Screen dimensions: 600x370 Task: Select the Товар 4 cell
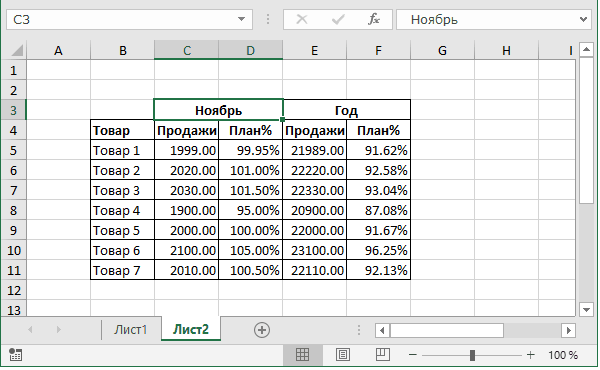tap(122, 210)
